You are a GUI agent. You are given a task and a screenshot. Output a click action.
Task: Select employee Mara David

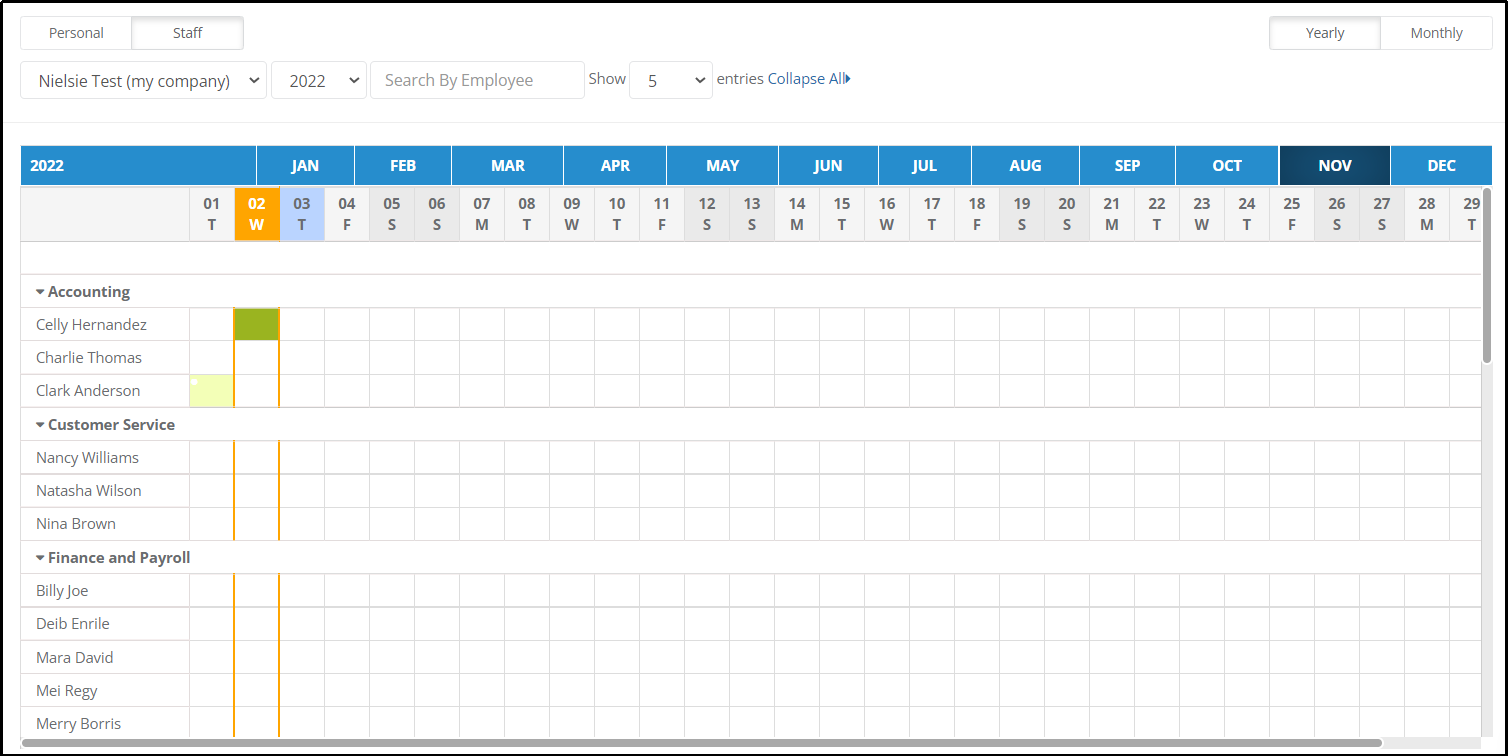coord(75,658)
